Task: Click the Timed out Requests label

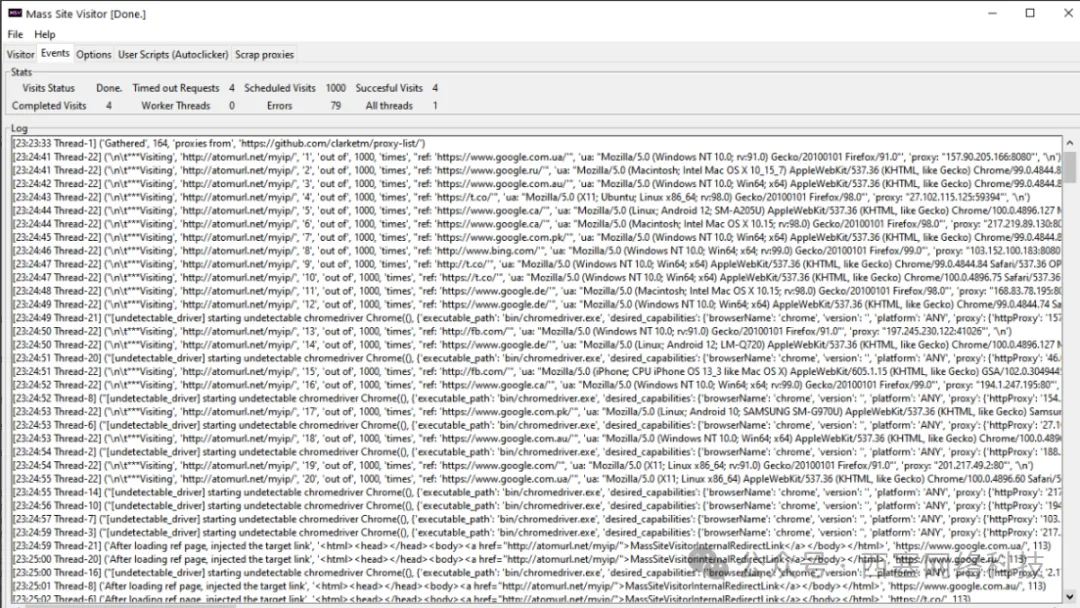Action: coord(176,88)
